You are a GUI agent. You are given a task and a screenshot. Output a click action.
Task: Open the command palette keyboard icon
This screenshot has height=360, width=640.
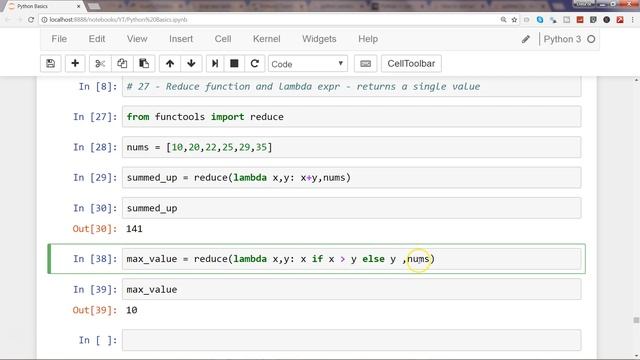(365, 64)
